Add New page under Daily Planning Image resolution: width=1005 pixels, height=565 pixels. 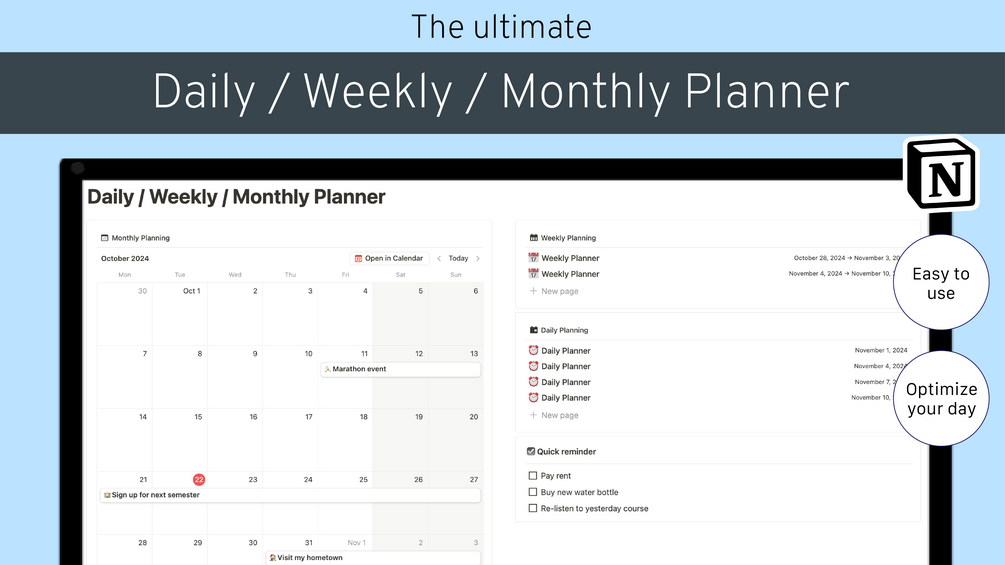tap(559, 415)
